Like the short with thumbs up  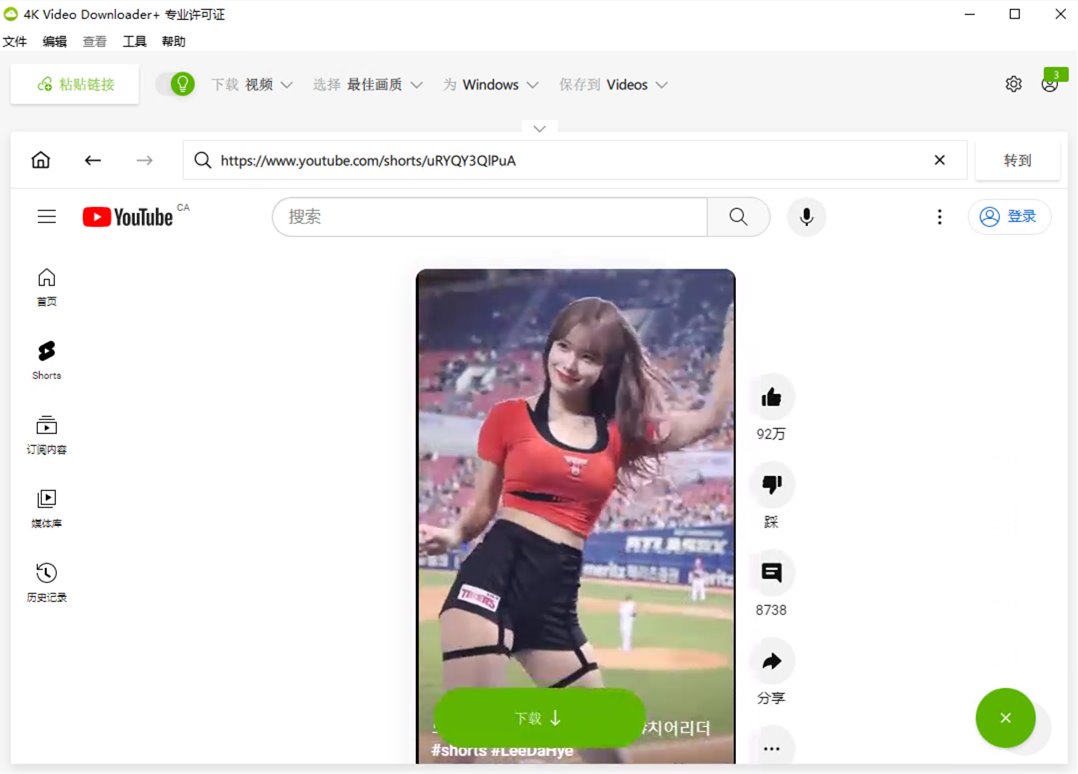(x=771, y=397)
